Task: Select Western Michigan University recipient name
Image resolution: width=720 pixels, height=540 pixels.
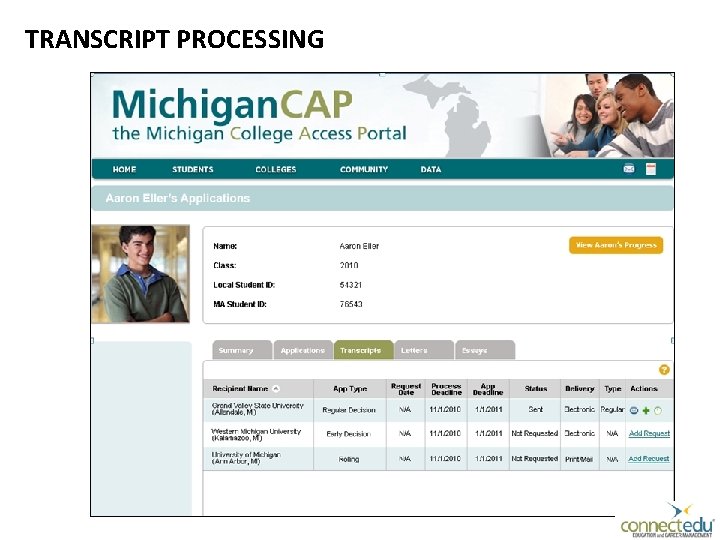Action: (x=256, y=434)
